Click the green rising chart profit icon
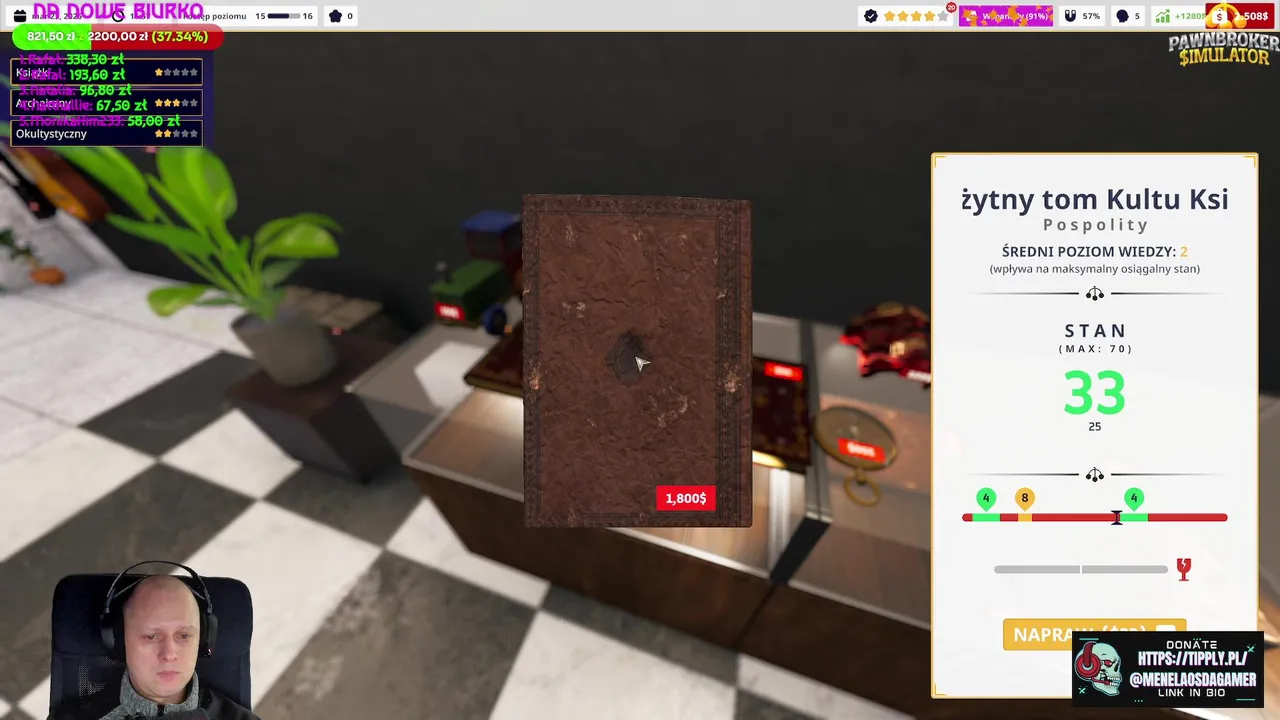1280x720 pixels. tap(1162, 16)
